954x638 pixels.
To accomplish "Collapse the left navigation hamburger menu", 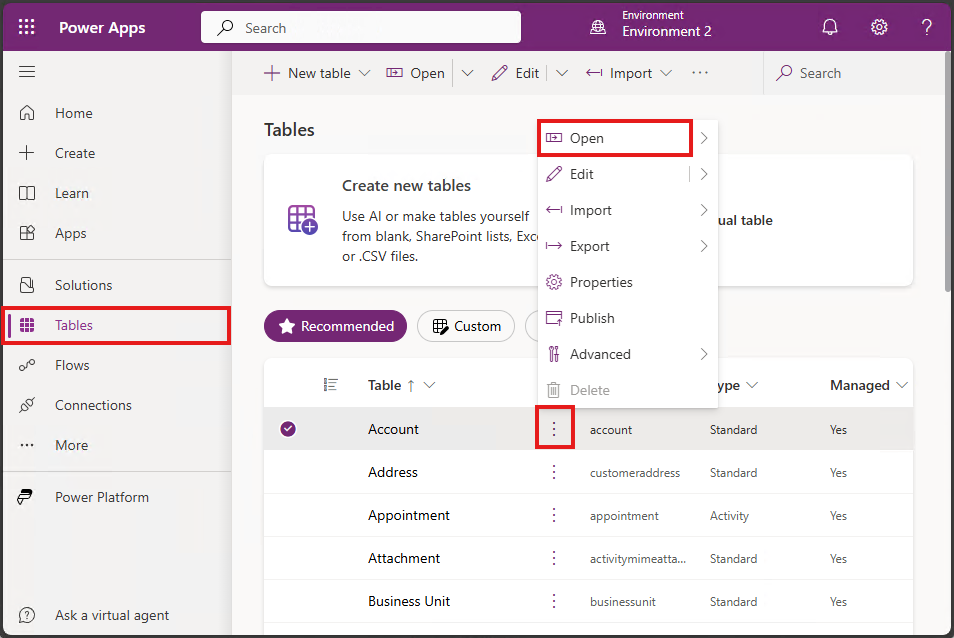I will (27, 72).
